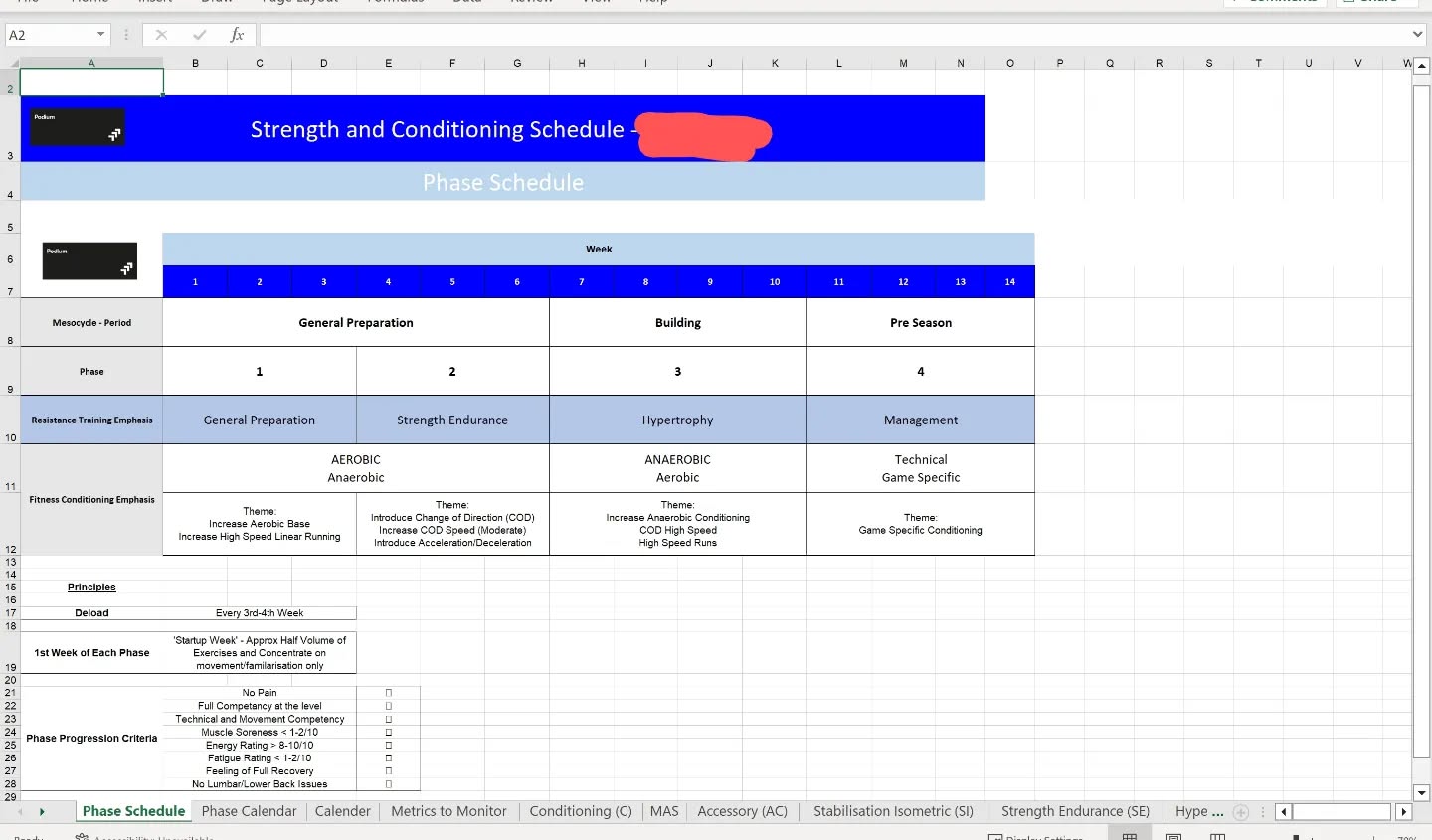Screen dimensions: 1432x840
Task: Click the Insert Function (fx) icon
Action: [236, 34]
